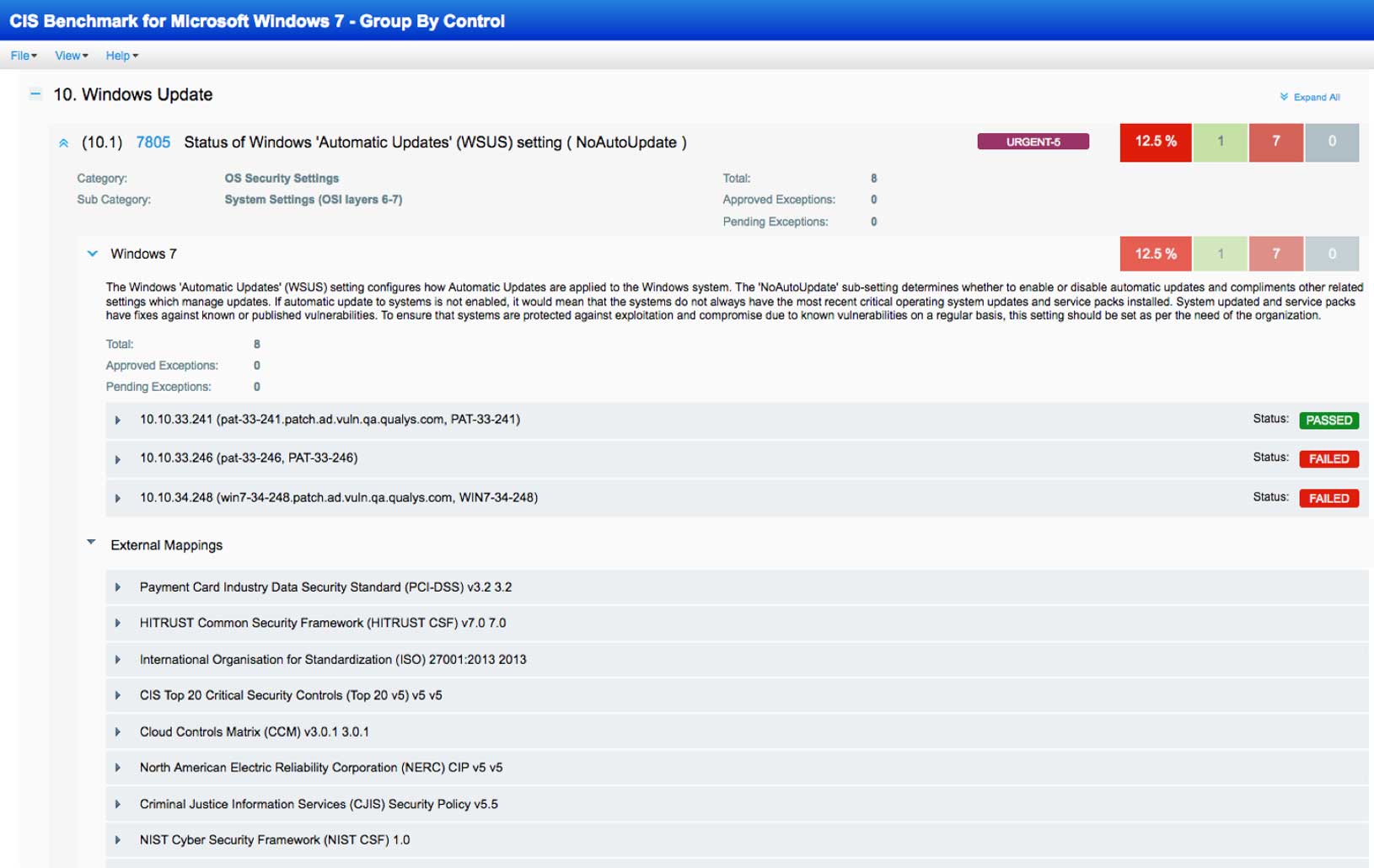This screenshot has width=1374, height=868.
Task: Collapse the External Mappings section
Action: click(x=91, y=543)
